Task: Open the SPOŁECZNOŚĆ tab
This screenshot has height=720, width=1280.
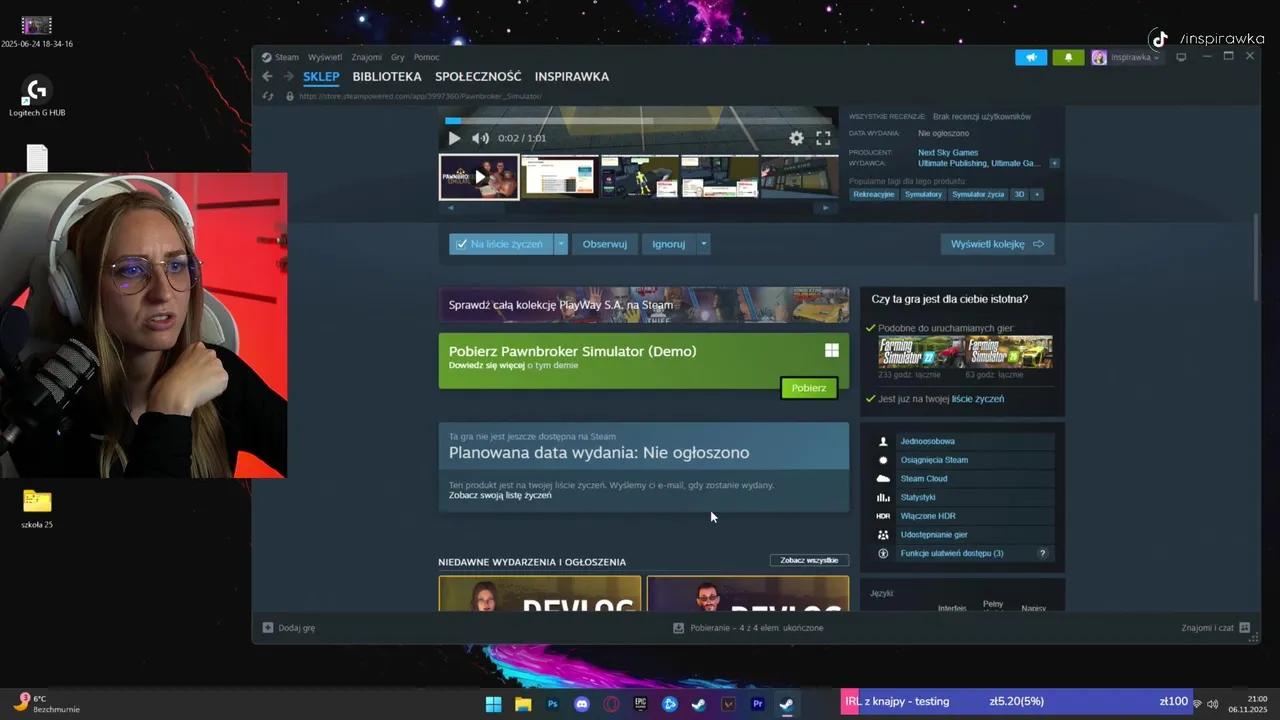Action: (x=478, y=76)
